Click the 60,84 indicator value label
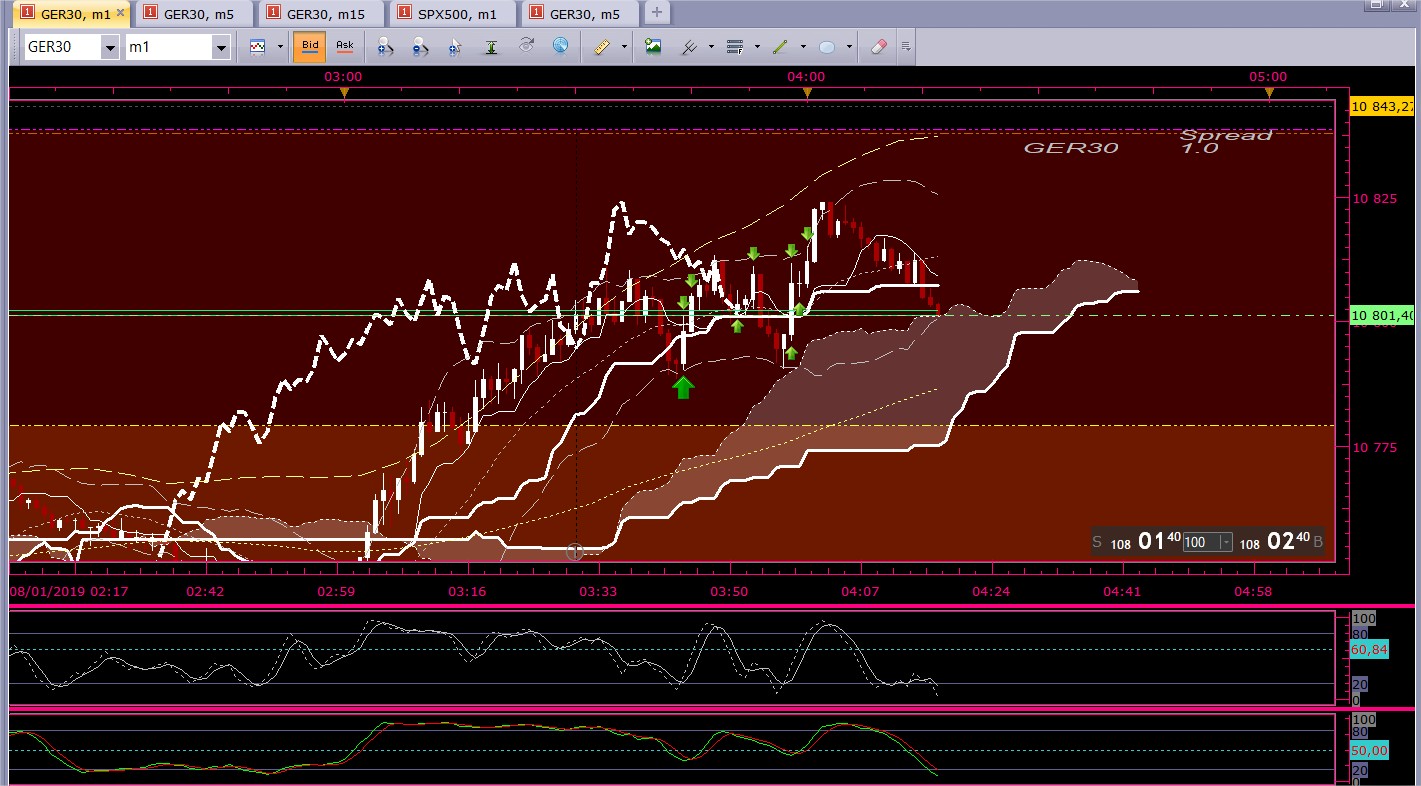The image size is (1421, 786). tap(1368, 649)
